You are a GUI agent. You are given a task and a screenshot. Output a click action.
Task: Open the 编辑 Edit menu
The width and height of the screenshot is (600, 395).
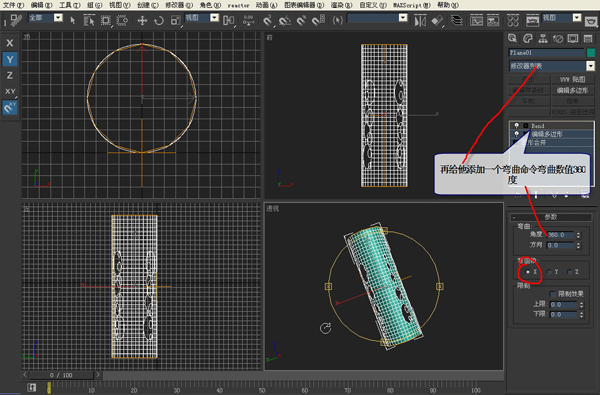(41, 5)
